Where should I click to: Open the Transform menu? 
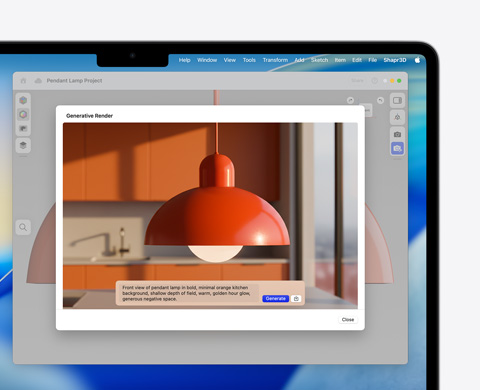point(275,60)
